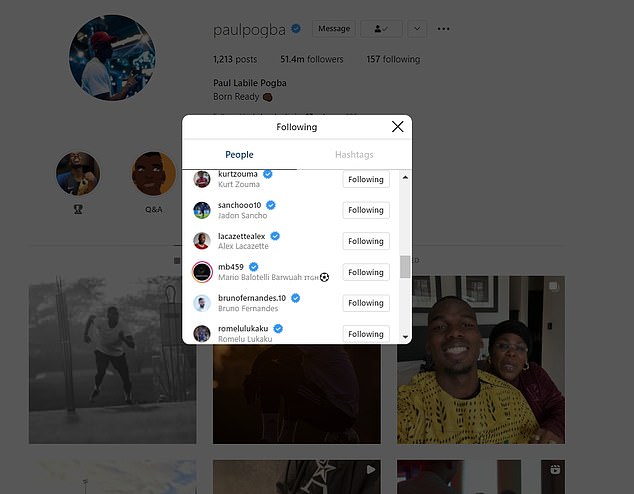Open the 157 following count link

click(393, 59)
